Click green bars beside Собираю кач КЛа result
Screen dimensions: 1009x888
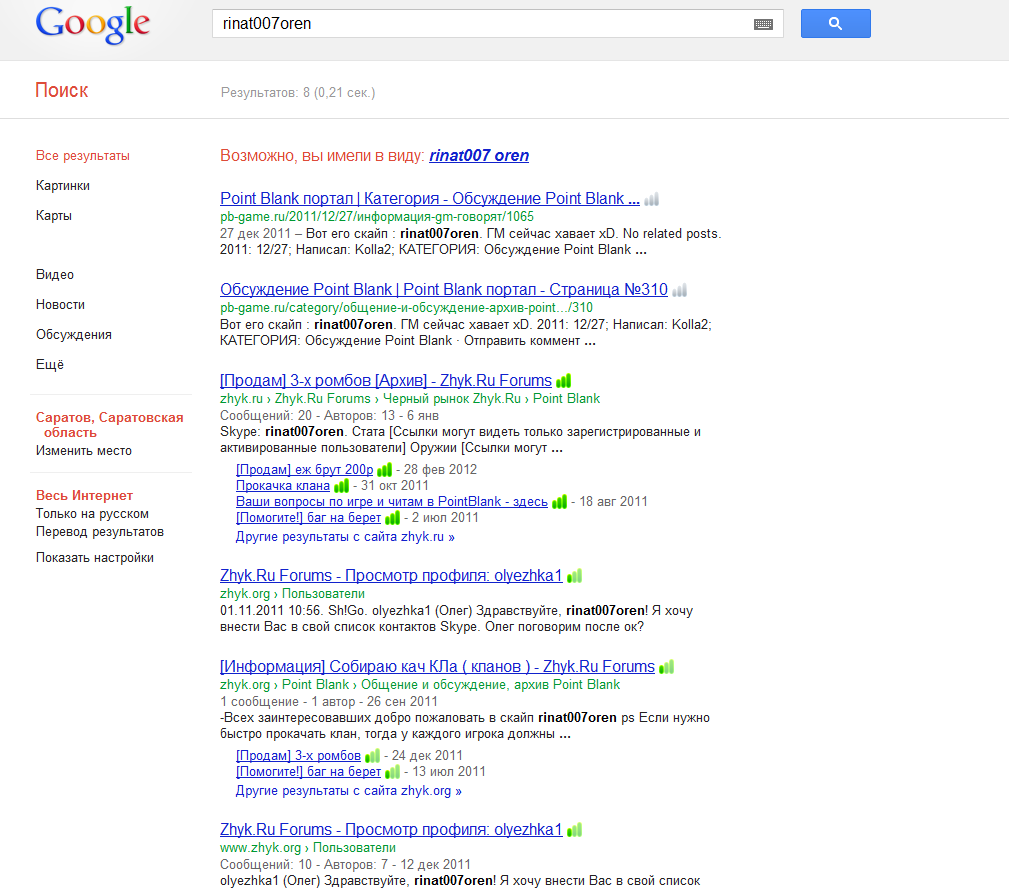coord(667,668)
